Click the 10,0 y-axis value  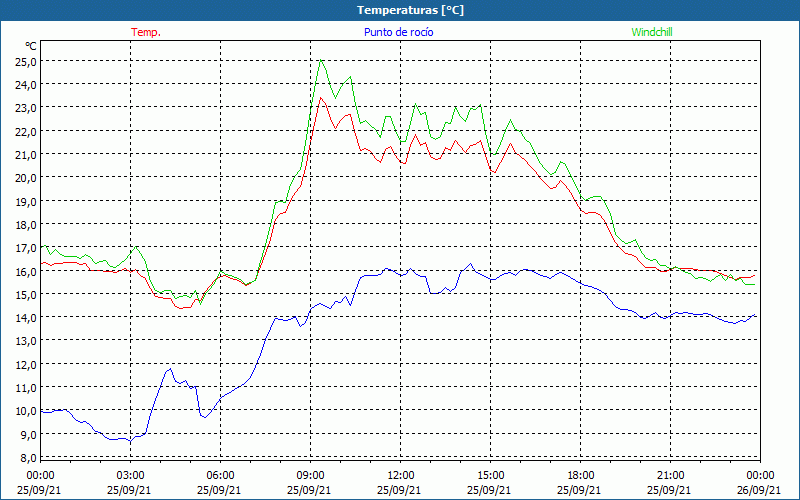tap(26, 411)
